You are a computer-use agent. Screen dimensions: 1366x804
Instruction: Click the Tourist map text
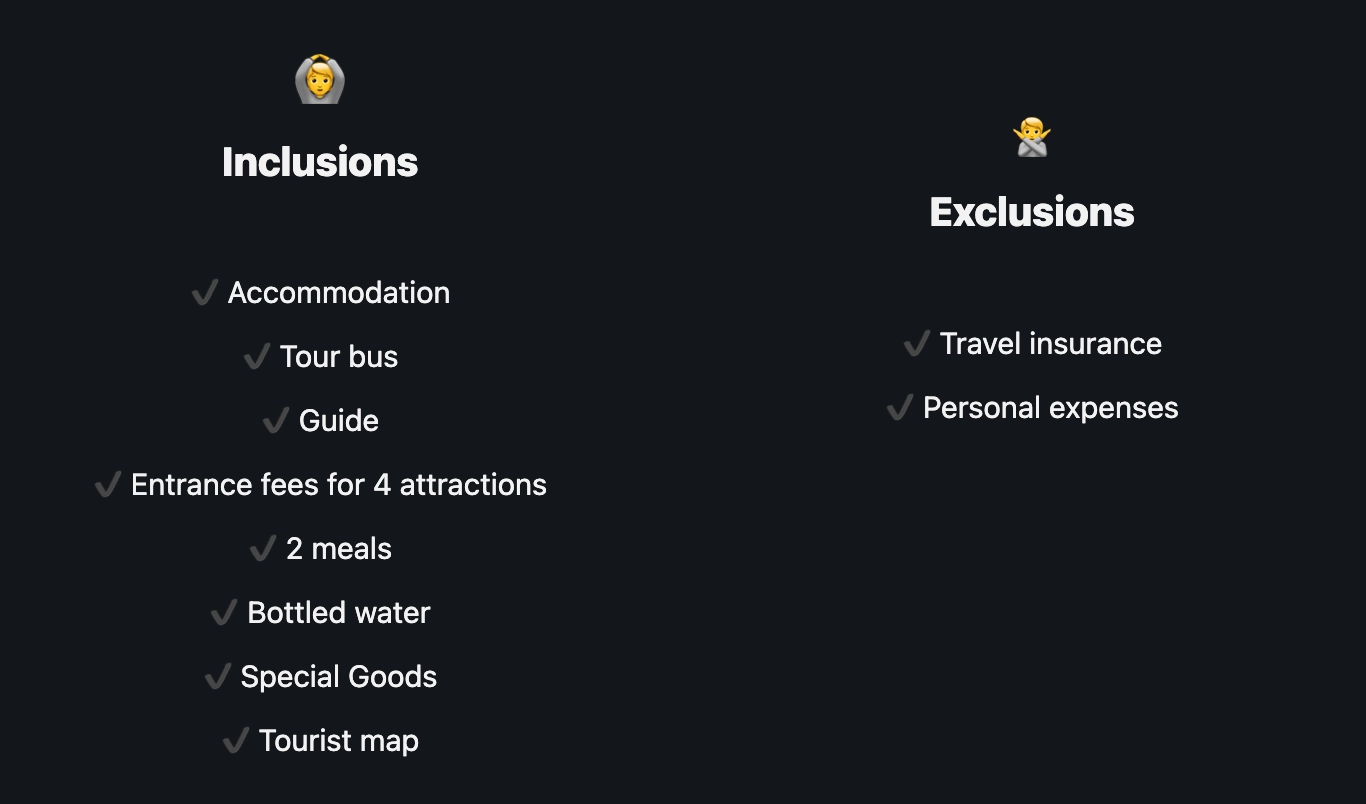click(339, 741)
